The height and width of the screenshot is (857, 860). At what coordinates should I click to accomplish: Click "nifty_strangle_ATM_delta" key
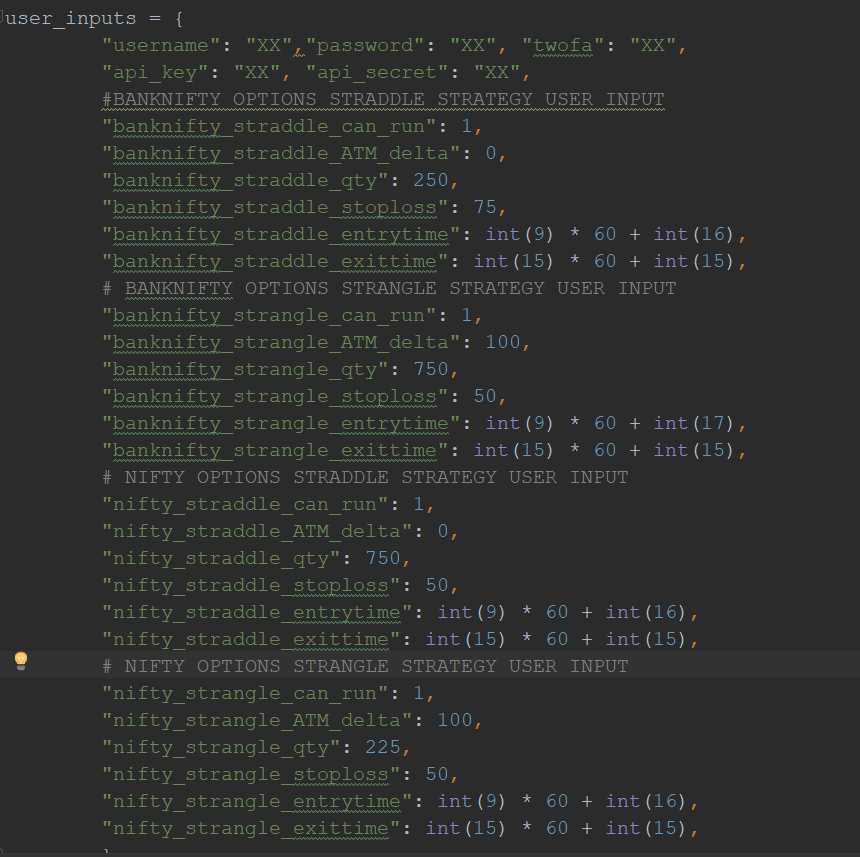click(x=257, y=720)
